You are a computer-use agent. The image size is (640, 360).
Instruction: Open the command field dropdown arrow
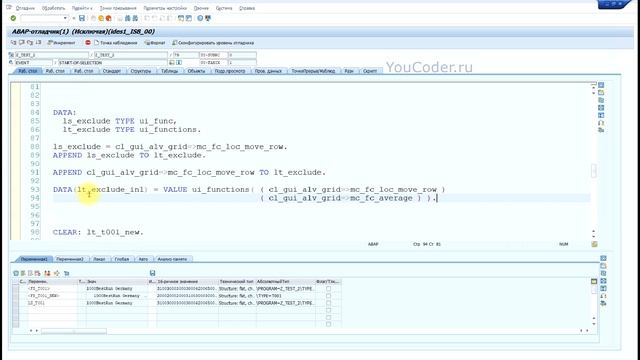tap(65, 18)
